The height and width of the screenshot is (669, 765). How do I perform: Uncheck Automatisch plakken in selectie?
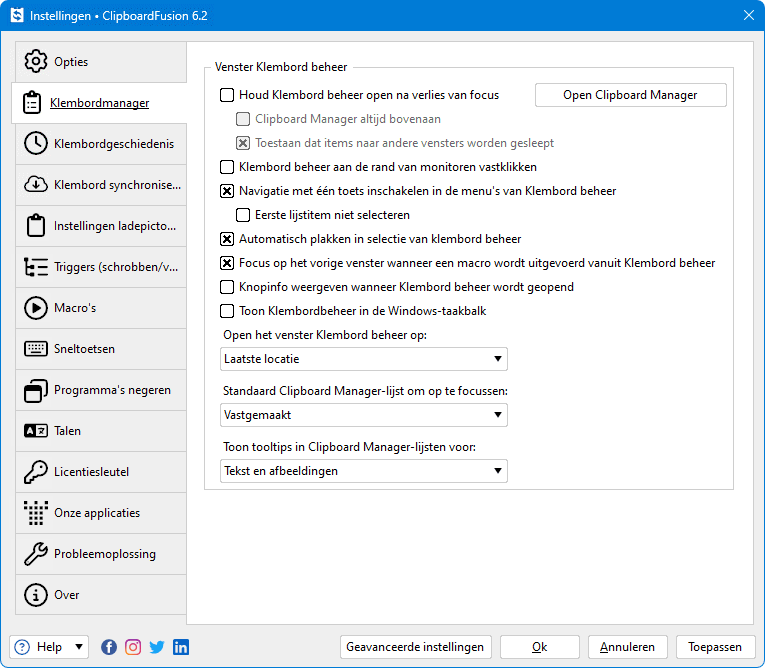coord(227,239)
